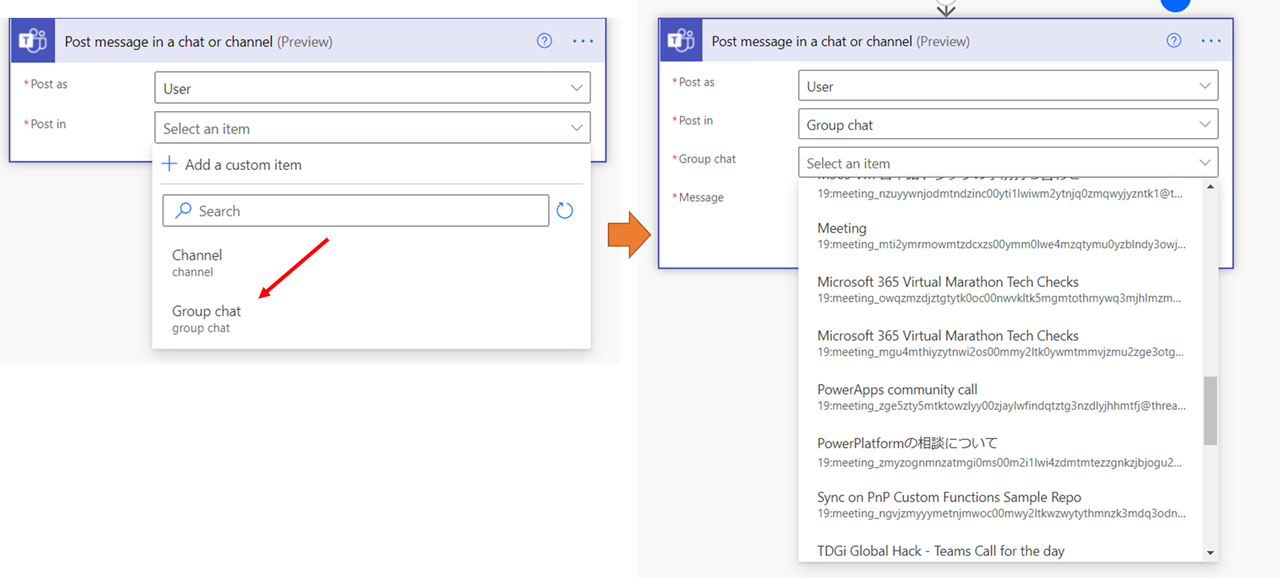Select the Channel option
Image resolution: width=1280 pixels, height=578 pixels.
pyautogui.click(x=371, y=263)
